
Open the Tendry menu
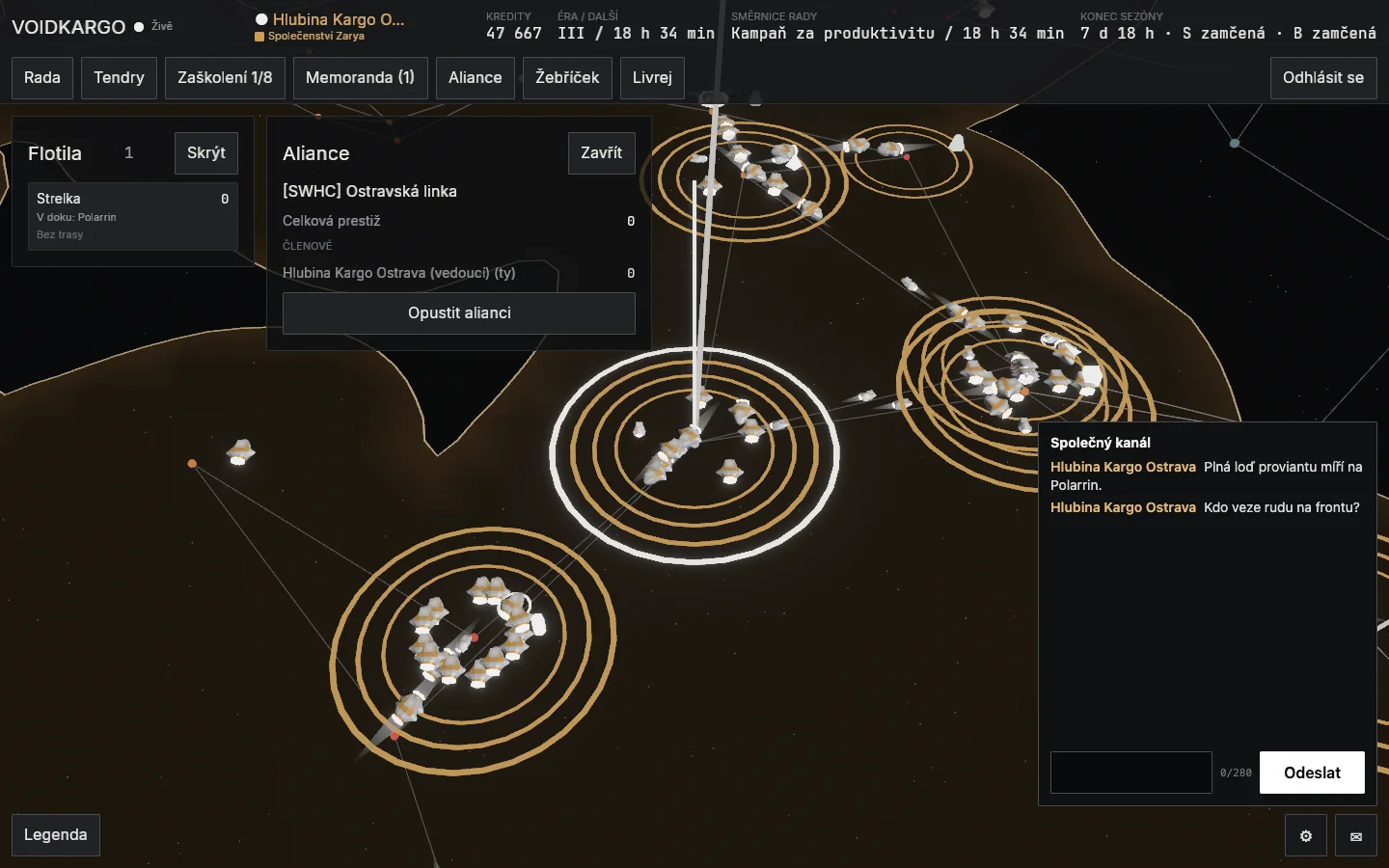click(119, 78)
